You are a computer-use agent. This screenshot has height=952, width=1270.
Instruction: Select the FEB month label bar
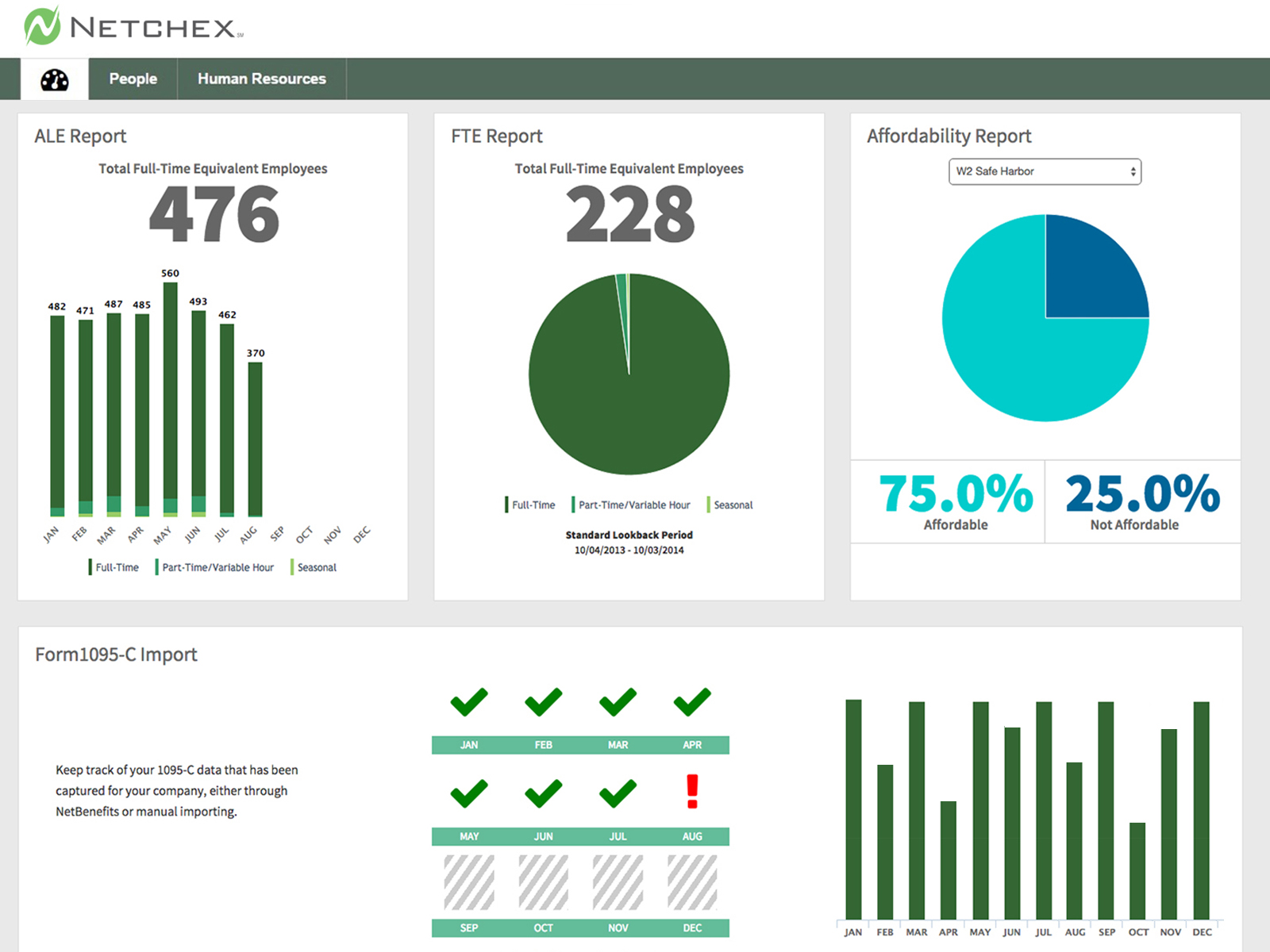(543, 745)
